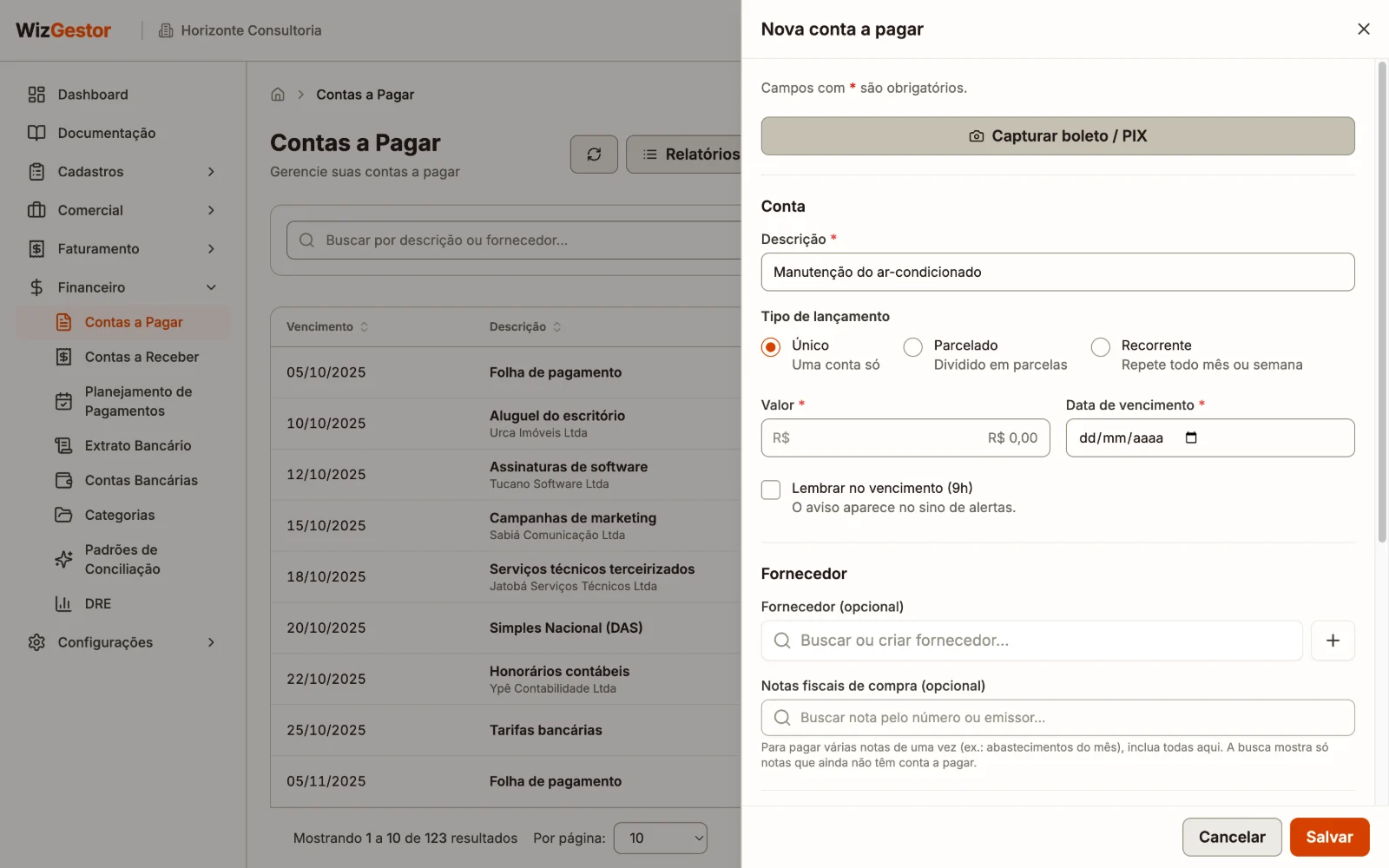This screenshot has height=868, width=1389.
Task: Click the refresh icon button
Action: coord(594,155)
